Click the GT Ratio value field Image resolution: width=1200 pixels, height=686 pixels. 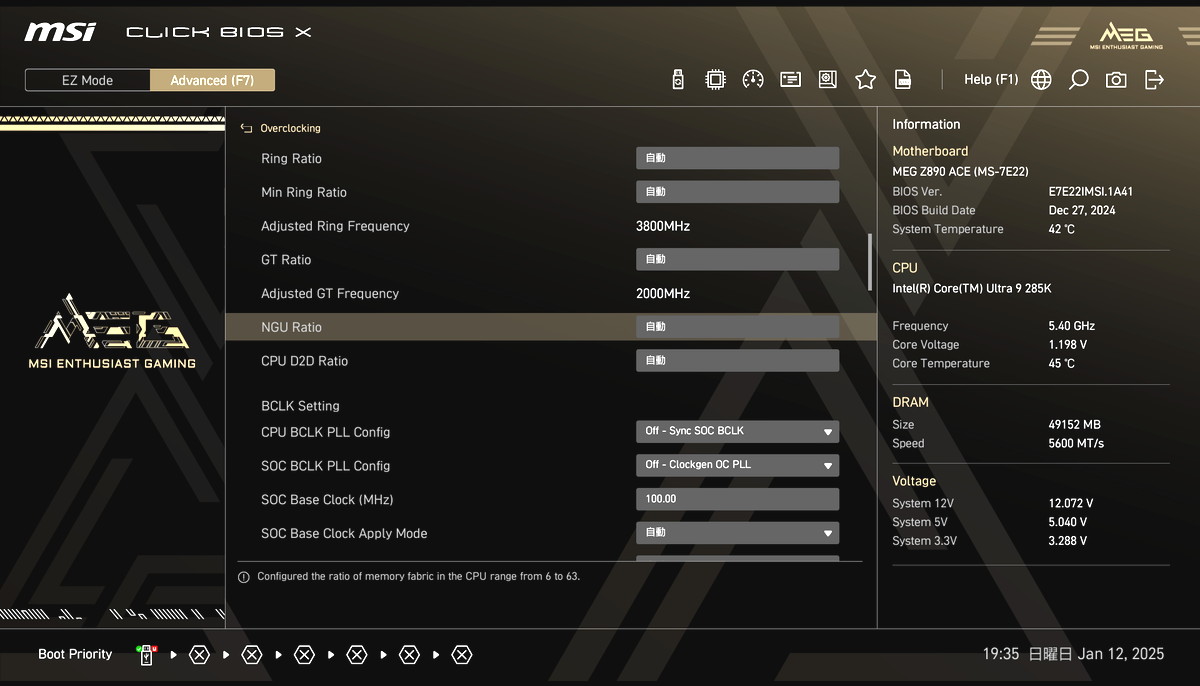(737, 259)
